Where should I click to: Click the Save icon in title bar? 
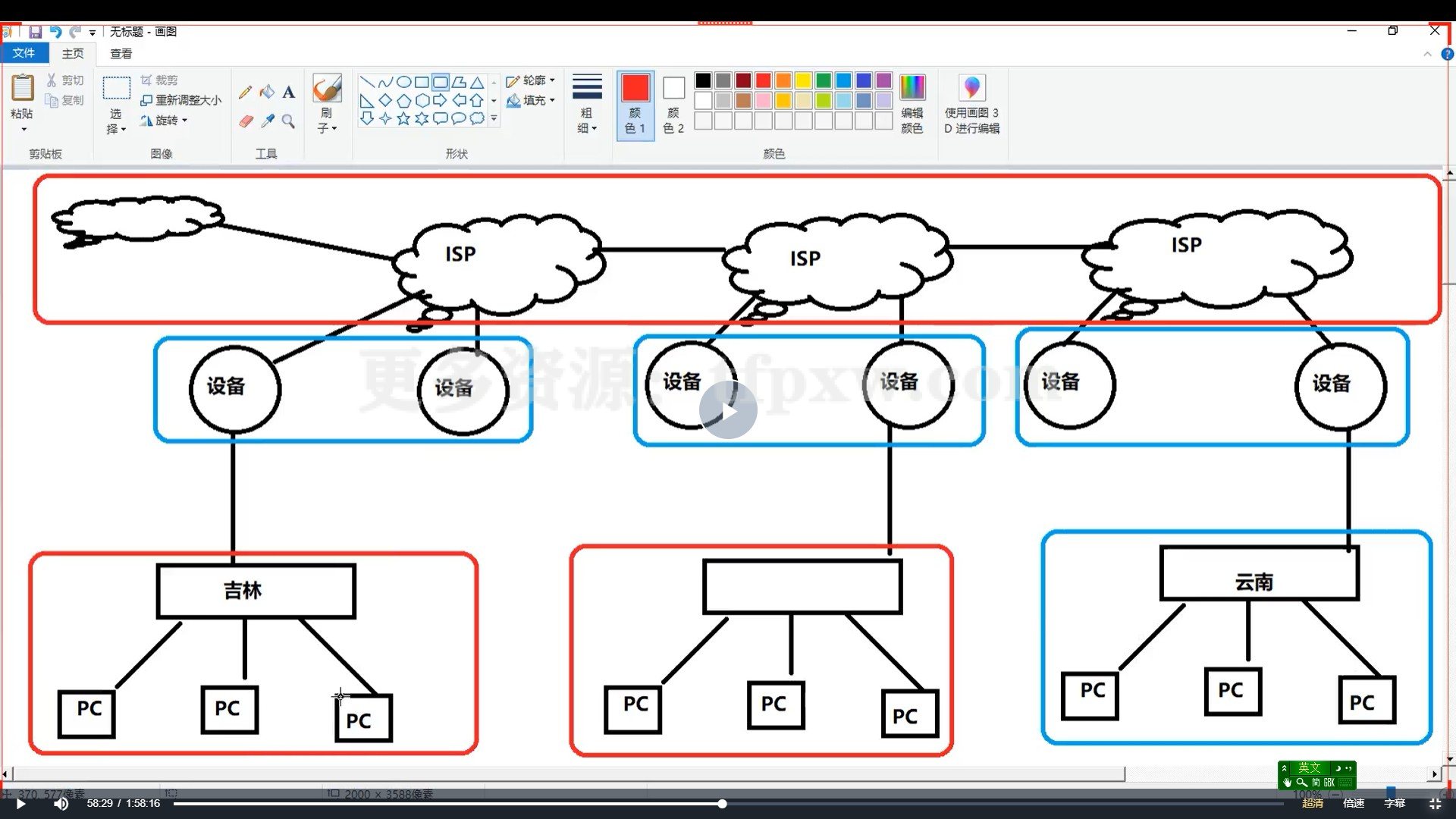tap(35, 32)
